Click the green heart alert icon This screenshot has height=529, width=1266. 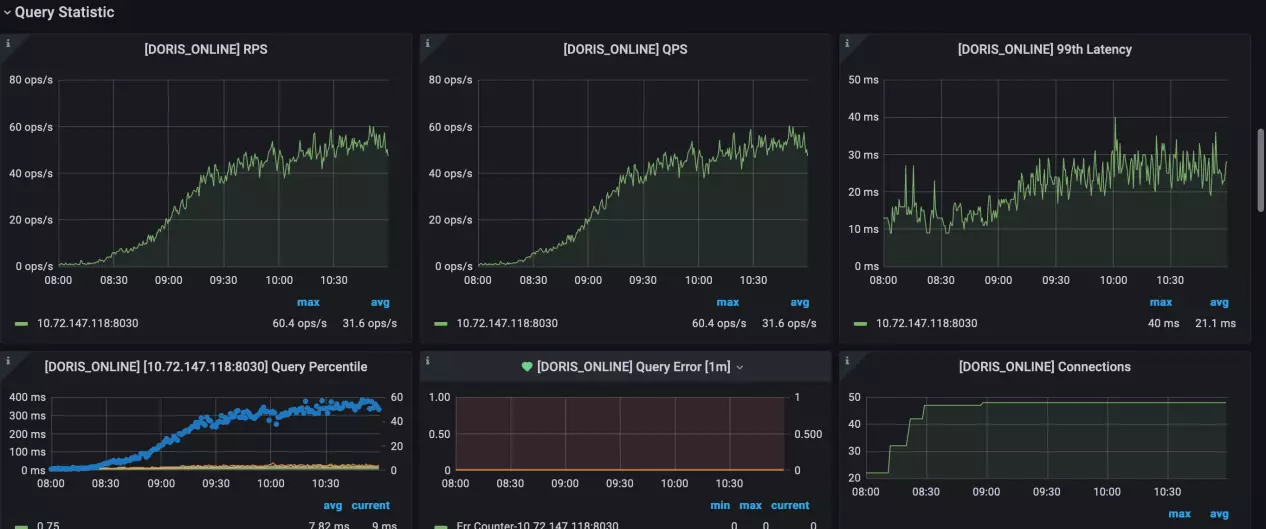coord(527,367)
